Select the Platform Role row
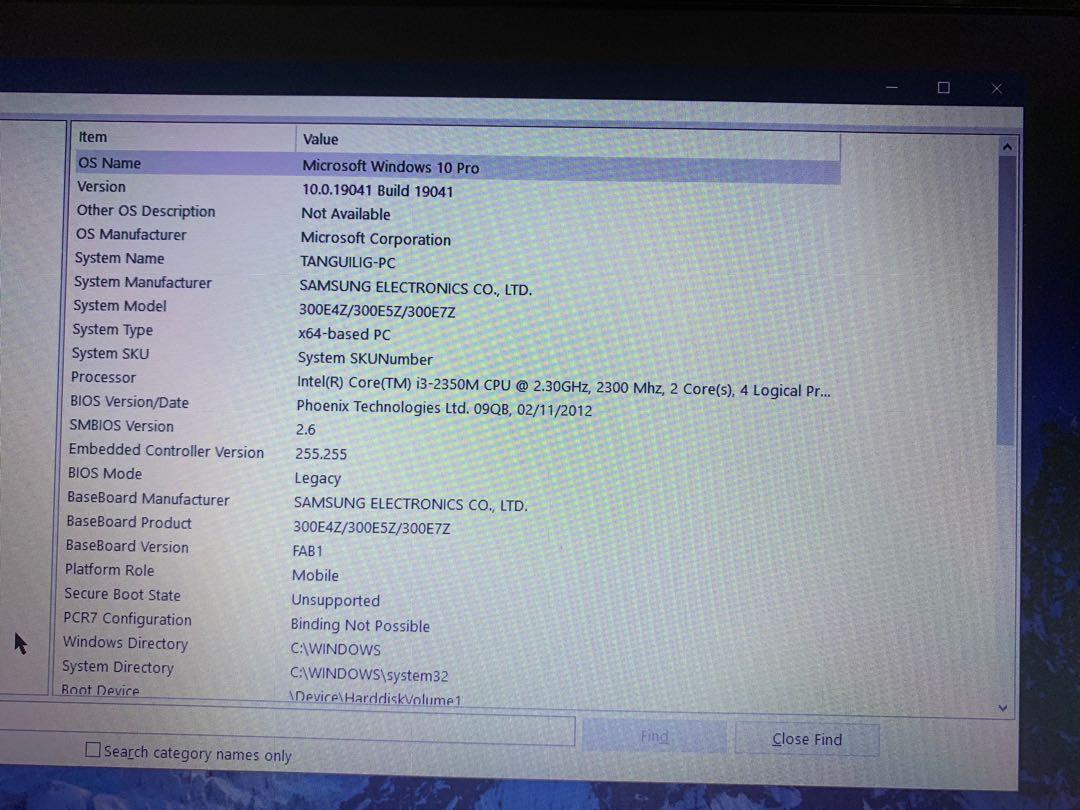Viewport: 1080px width, 810px height. 110,570
